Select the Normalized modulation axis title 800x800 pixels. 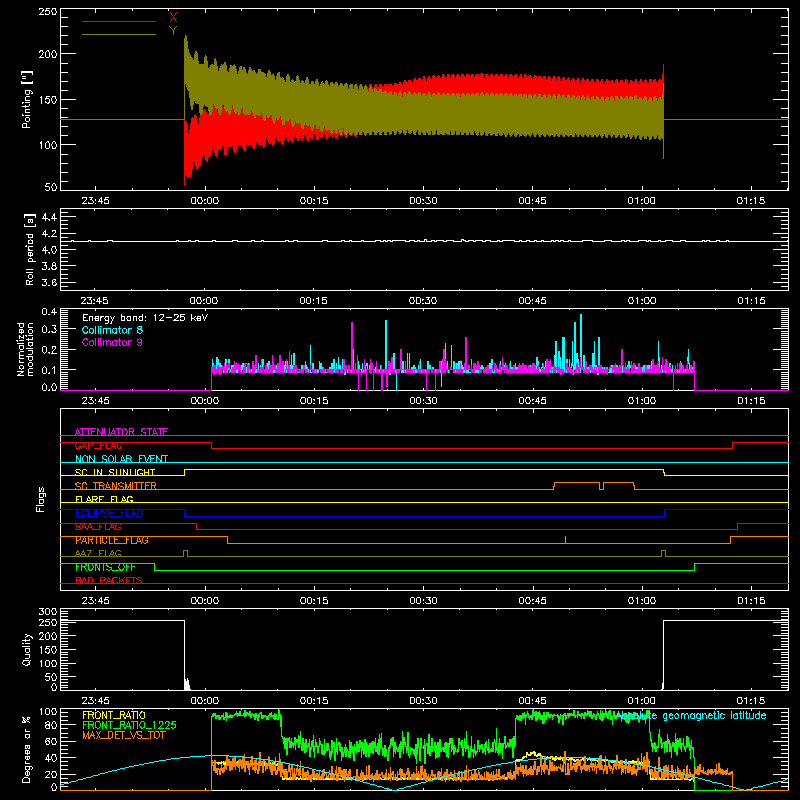point(25,349)
